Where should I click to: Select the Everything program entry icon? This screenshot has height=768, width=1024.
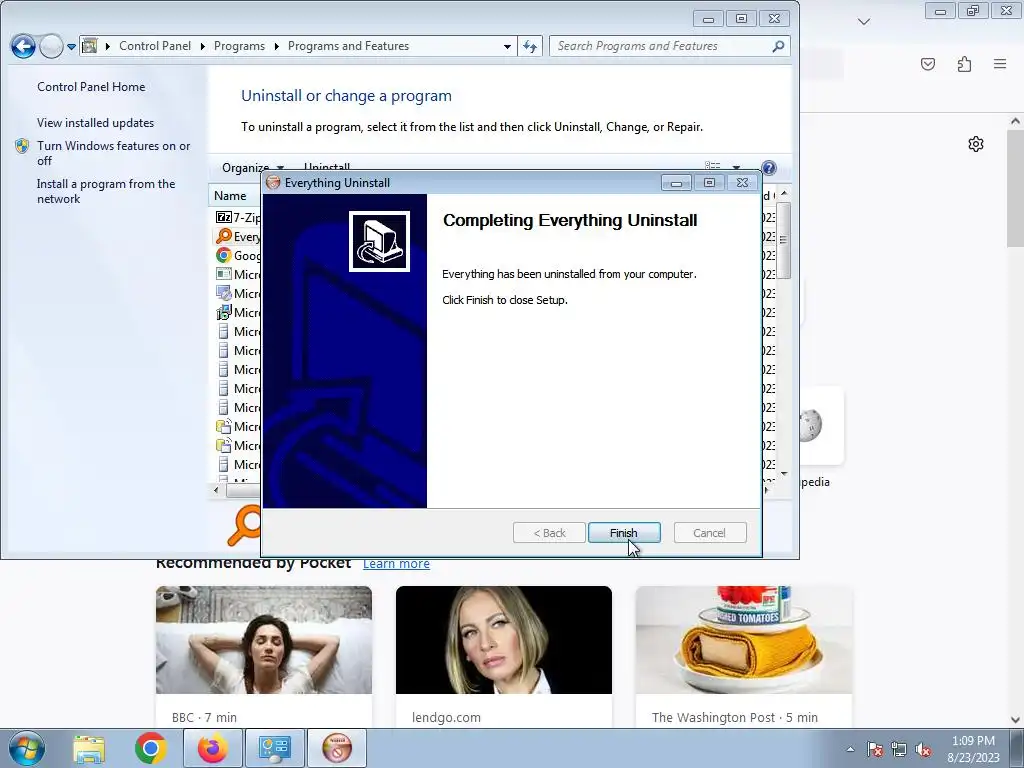[224, 236]
